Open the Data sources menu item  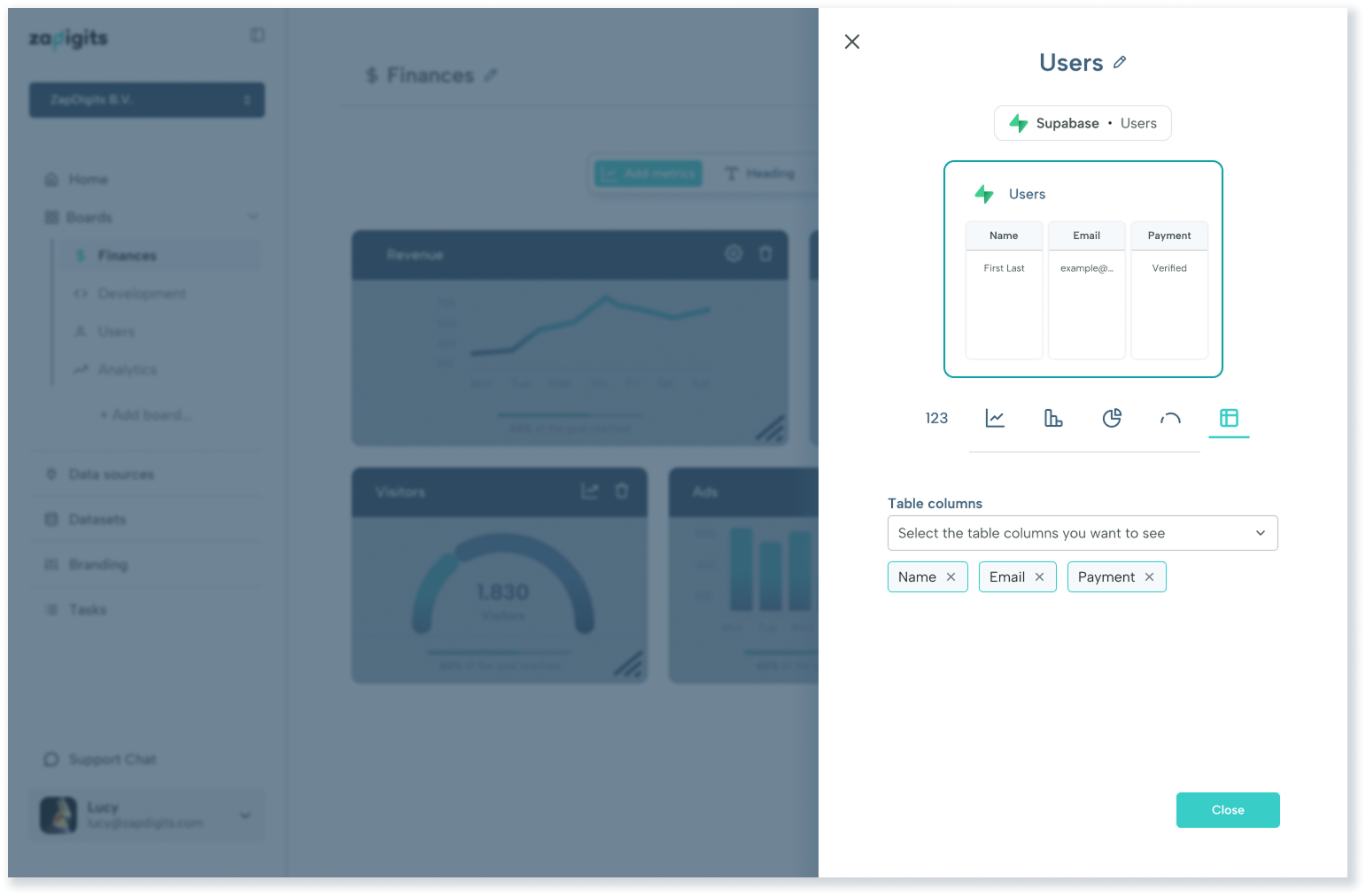tap(111, 475)
